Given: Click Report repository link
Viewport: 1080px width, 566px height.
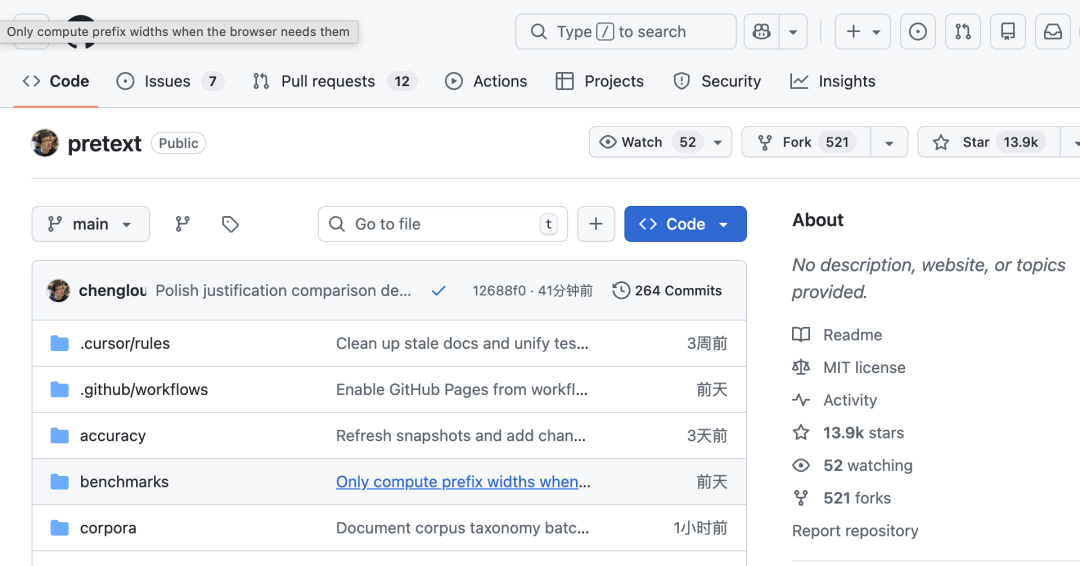Looking at the screenshot, I should click(x=855, y=530).
